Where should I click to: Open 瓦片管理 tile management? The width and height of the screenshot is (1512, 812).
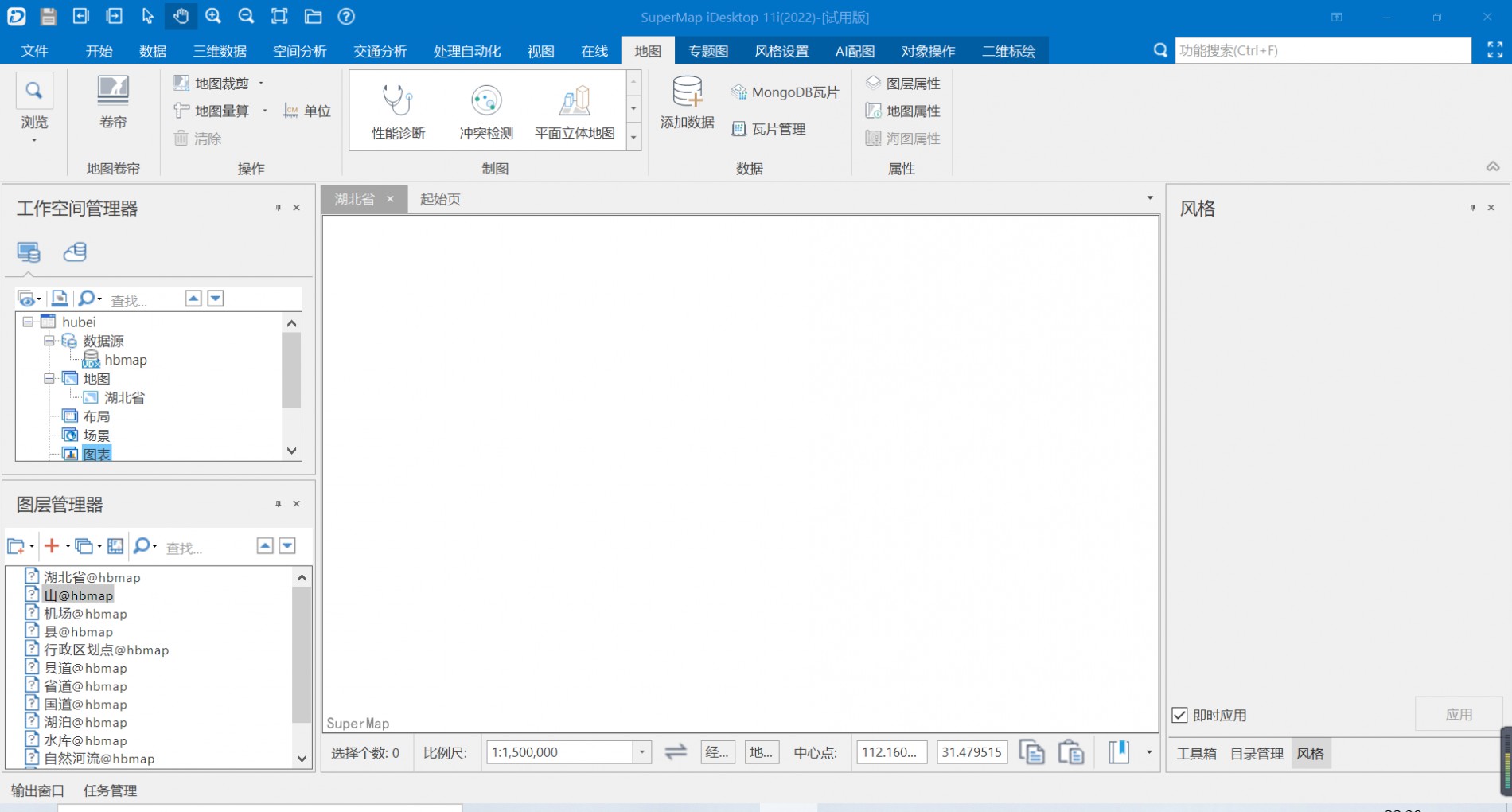pyautogui.click(x=769, y=129)
